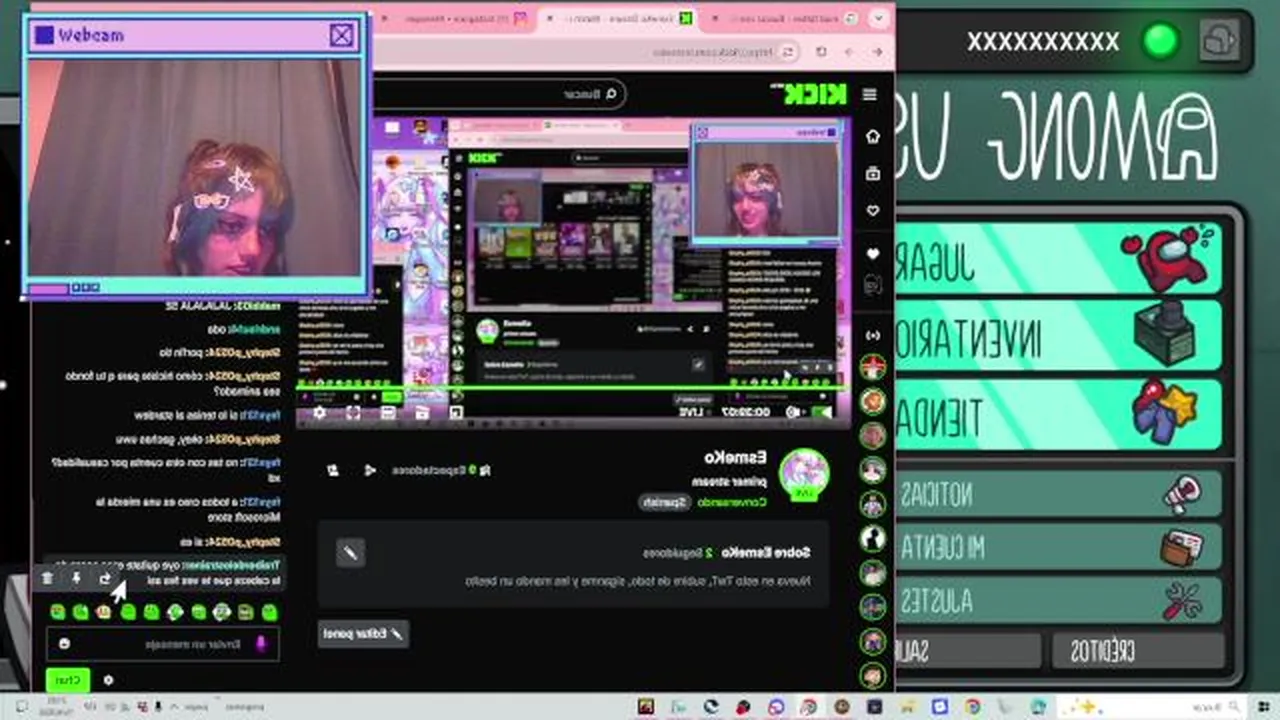1280x720 pixels.
Task: Switch to the Kick stream browser tab
Action: (620, 19)
